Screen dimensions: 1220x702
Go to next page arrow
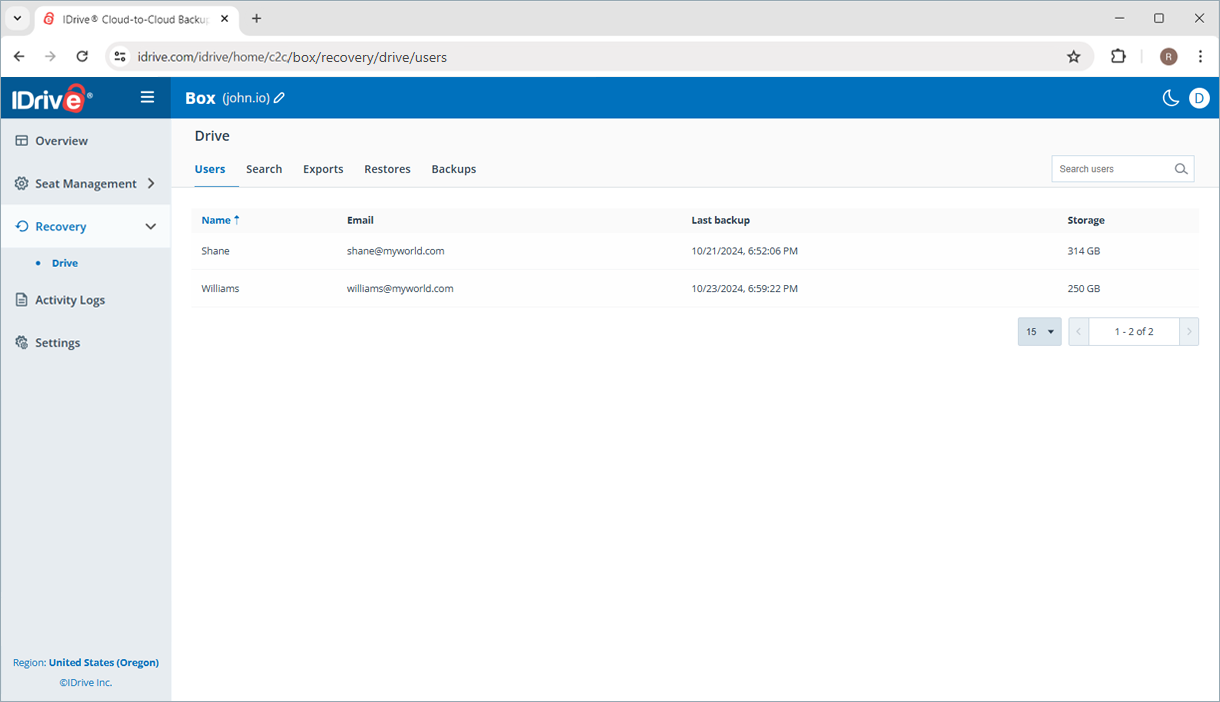[1189, 332]
